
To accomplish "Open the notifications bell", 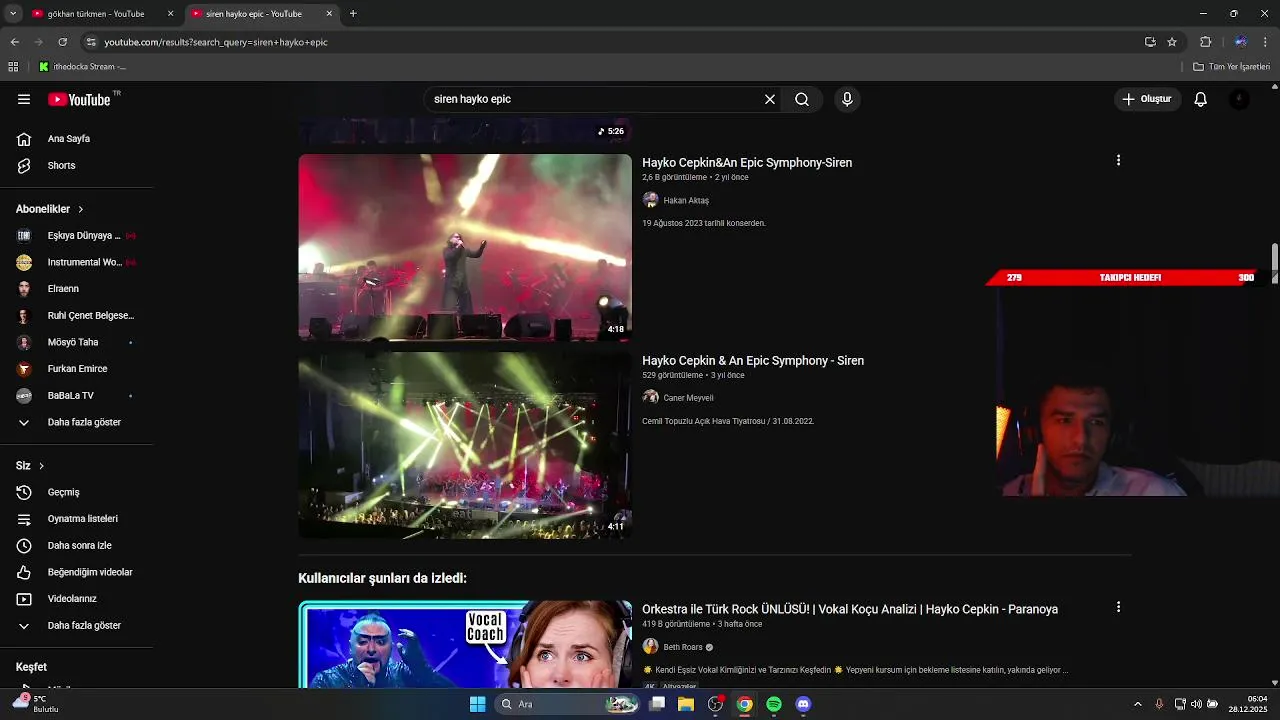I will pos(1201,99).
